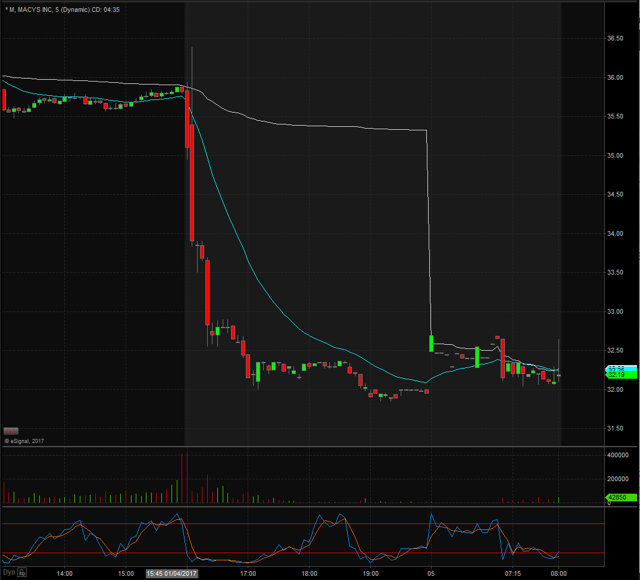Click the 17:00 time axis label
The width and height of the screenshot is (640, 580).
248,573
